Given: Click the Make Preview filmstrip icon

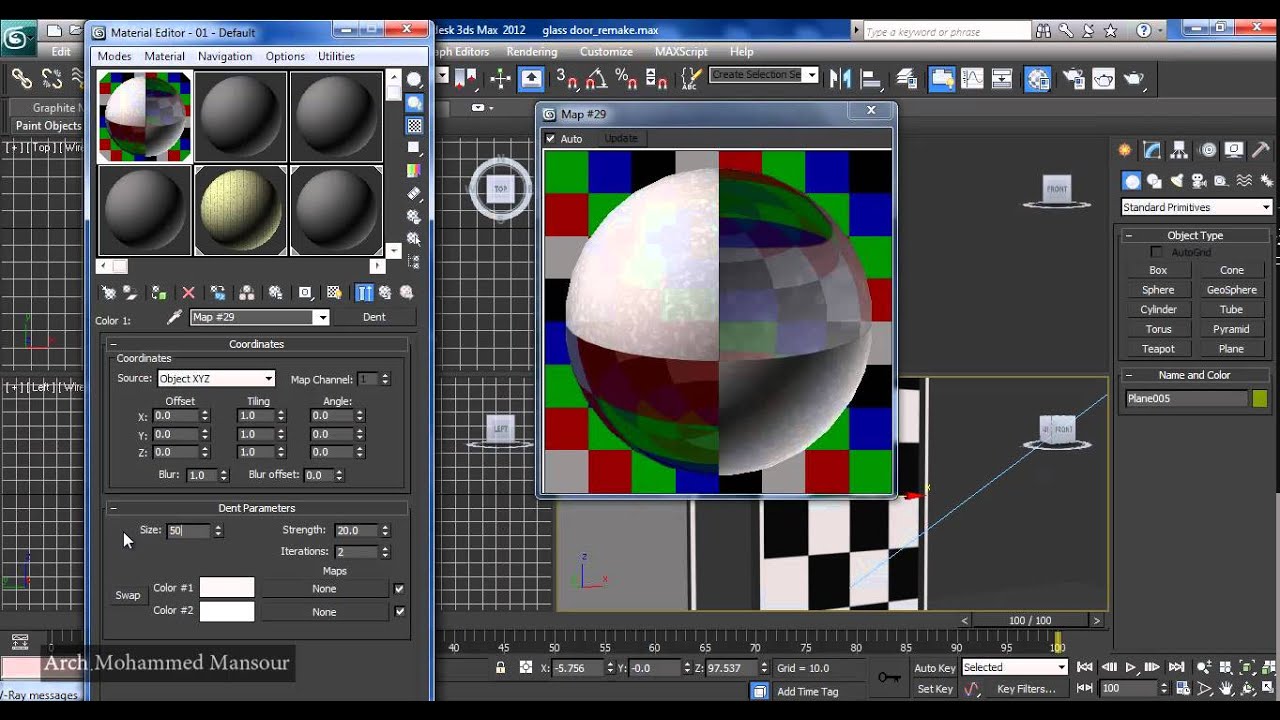Looking at the screenshot, I should click(414, 193).
